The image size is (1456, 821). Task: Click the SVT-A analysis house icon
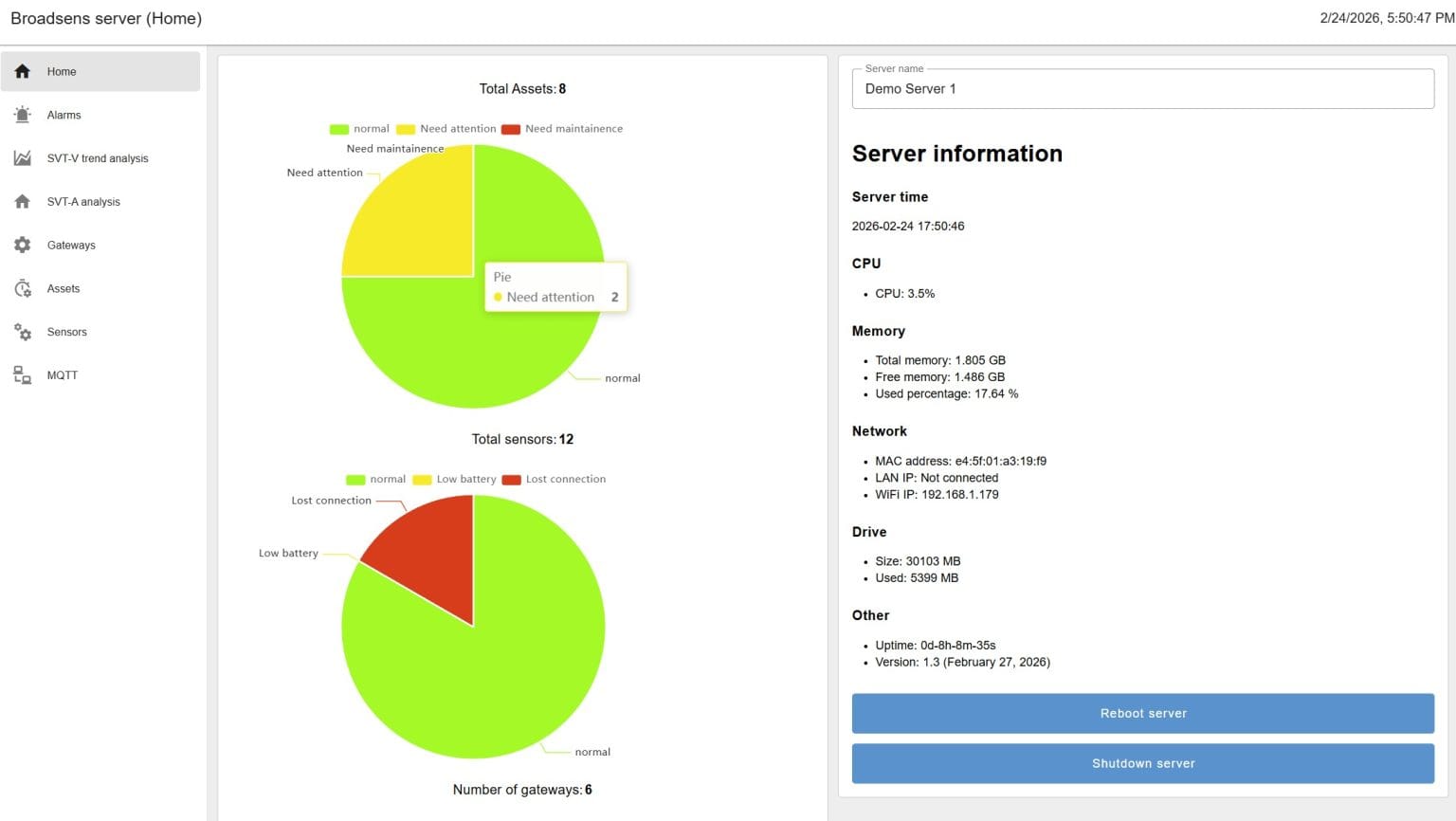point(23,202)
